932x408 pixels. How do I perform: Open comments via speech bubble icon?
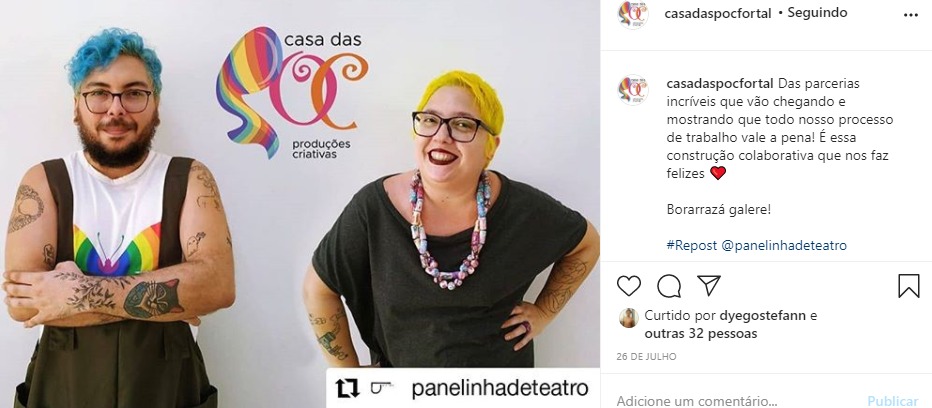click(x=669, y=286)
